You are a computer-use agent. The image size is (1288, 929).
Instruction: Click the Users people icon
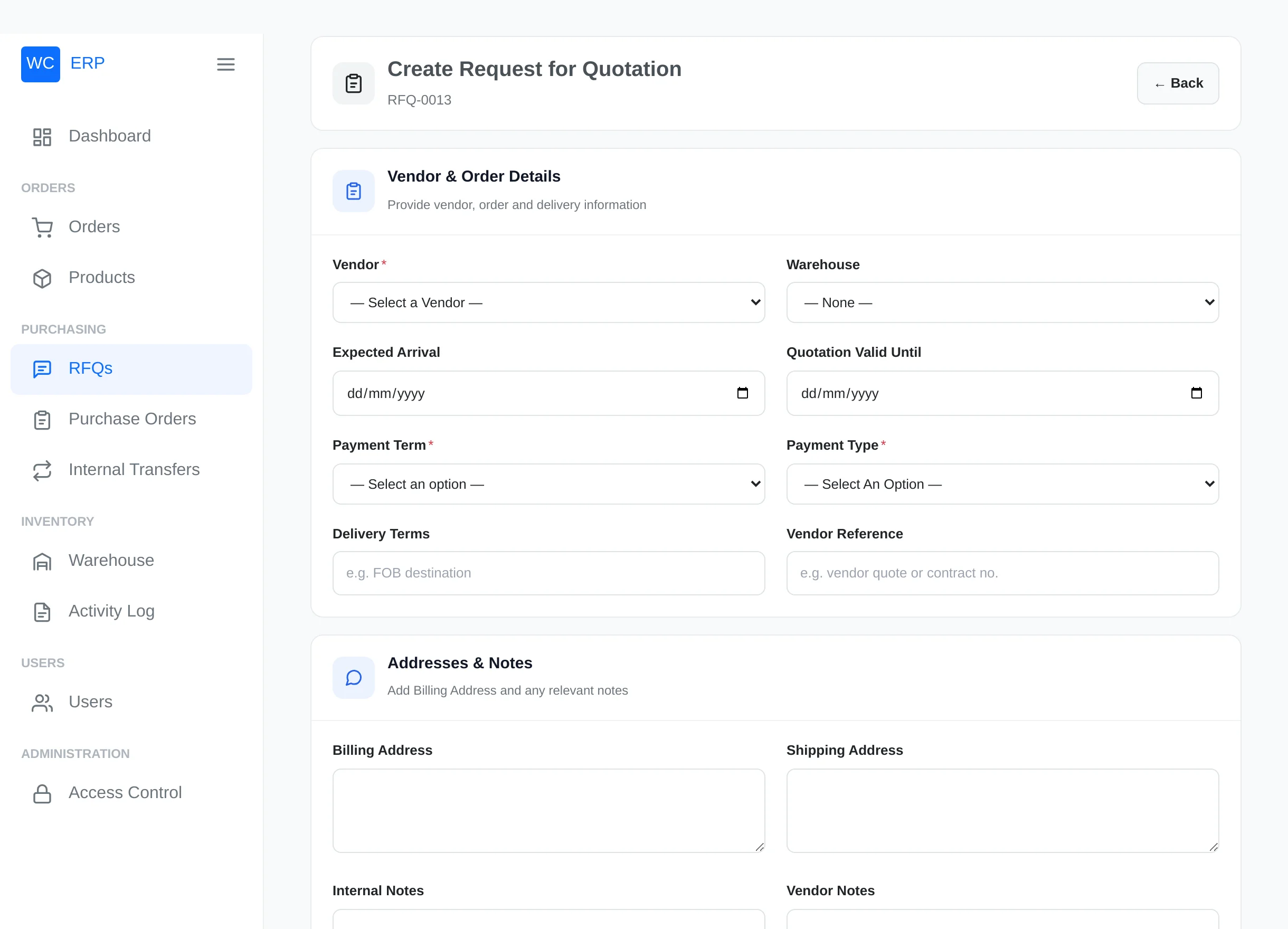[42, 703]
